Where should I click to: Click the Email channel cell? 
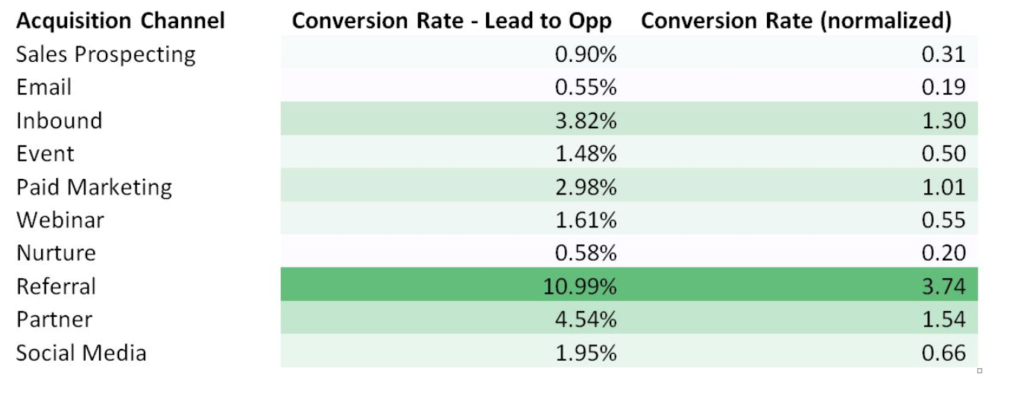[x=44, y=88]
